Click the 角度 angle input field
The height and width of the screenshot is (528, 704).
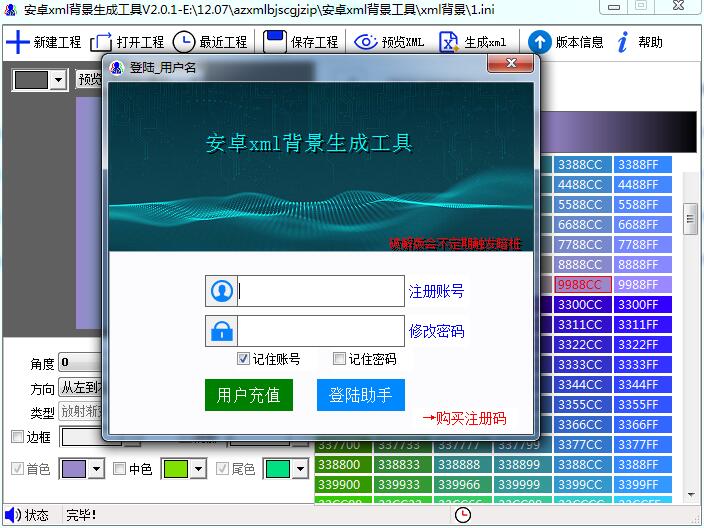[x=81, y=363]
